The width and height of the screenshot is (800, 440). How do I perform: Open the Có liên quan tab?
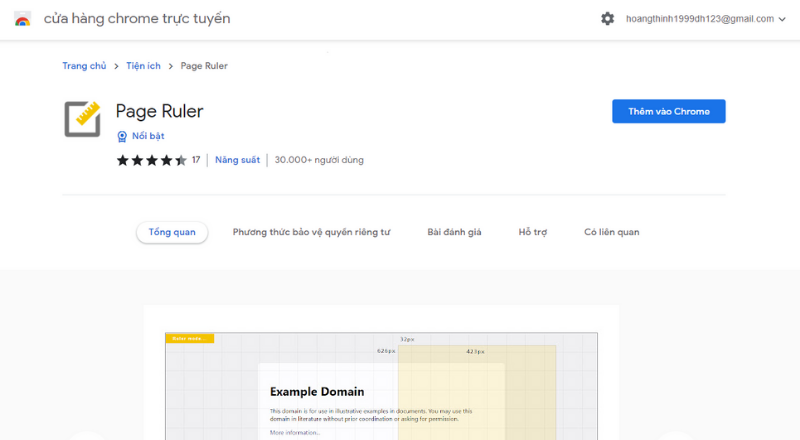[x=611, y=232]
